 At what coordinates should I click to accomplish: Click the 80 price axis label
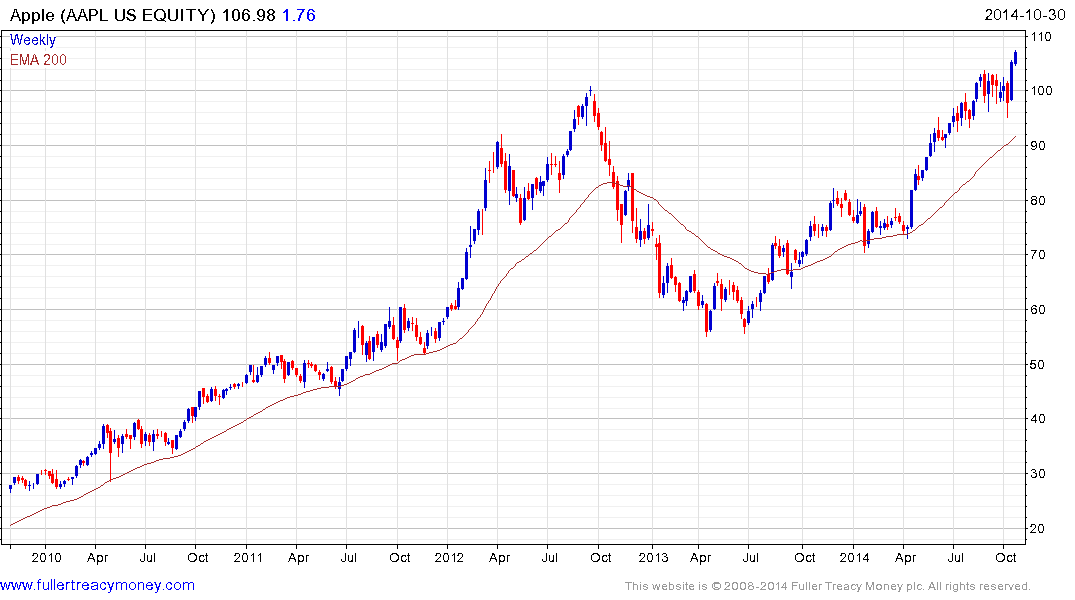click(1037, 200)
